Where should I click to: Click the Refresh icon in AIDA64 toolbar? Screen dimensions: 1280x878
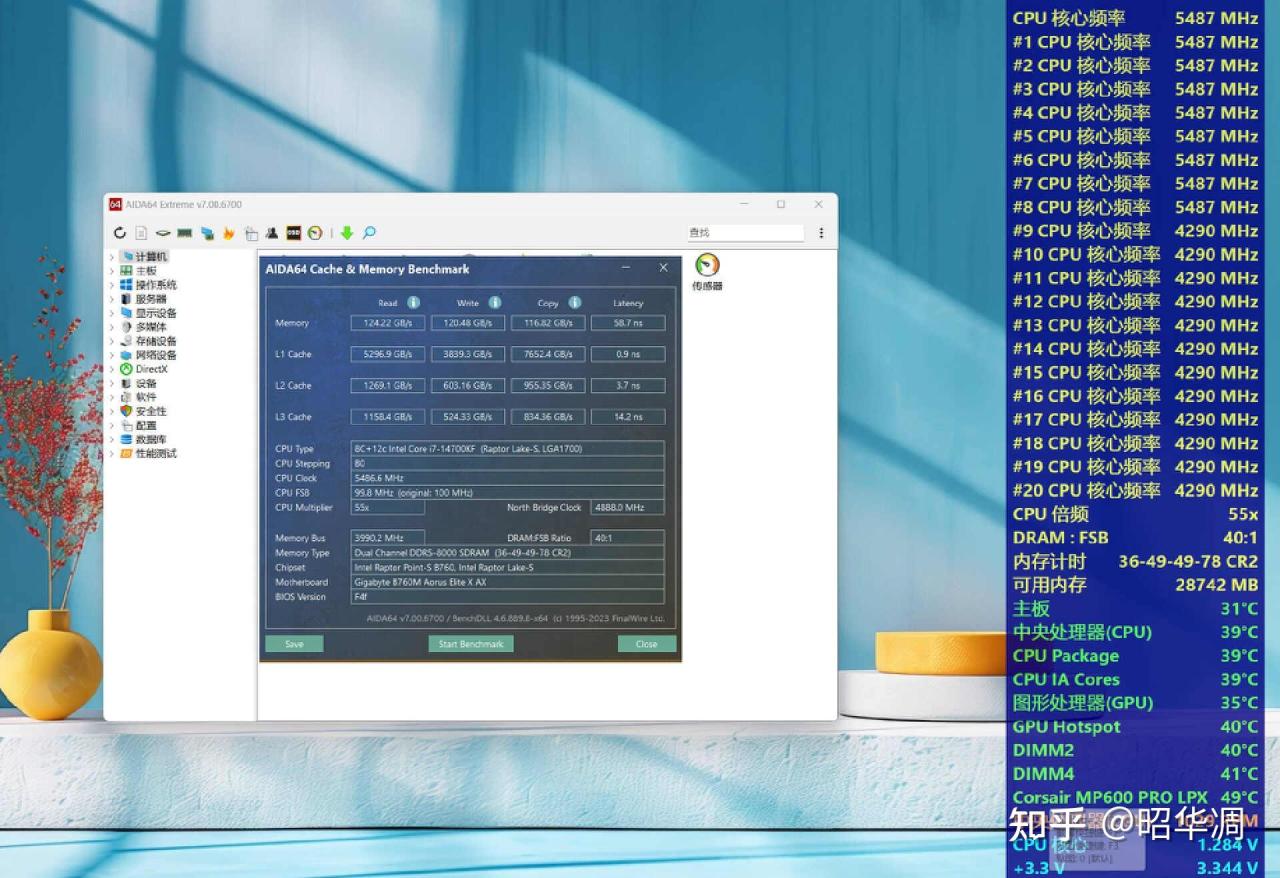click(x=120, y=233)
